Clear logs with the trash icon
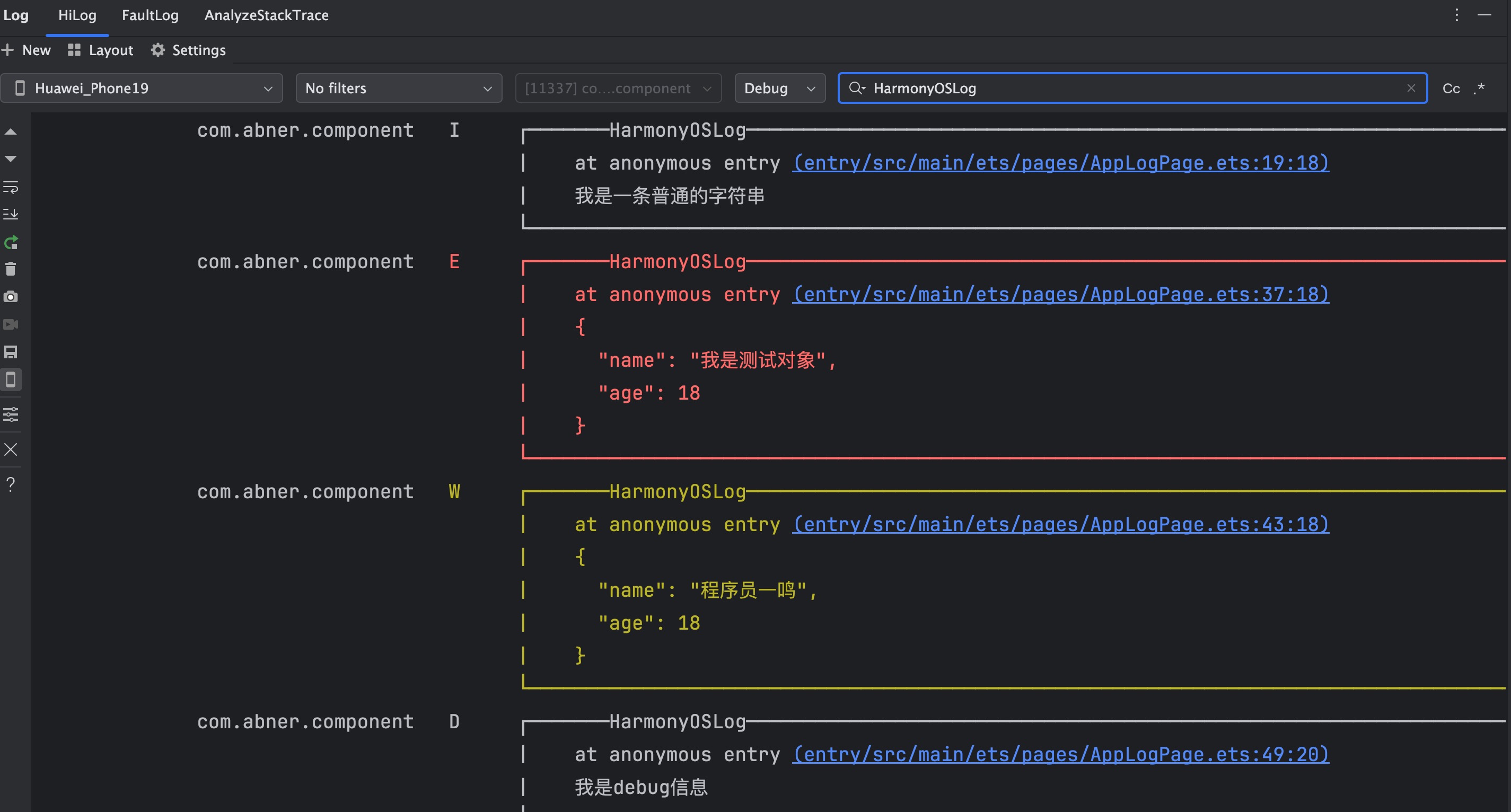Image resolution: width=1511 pixels, height=812 pixels. click(x=11, y=269)
